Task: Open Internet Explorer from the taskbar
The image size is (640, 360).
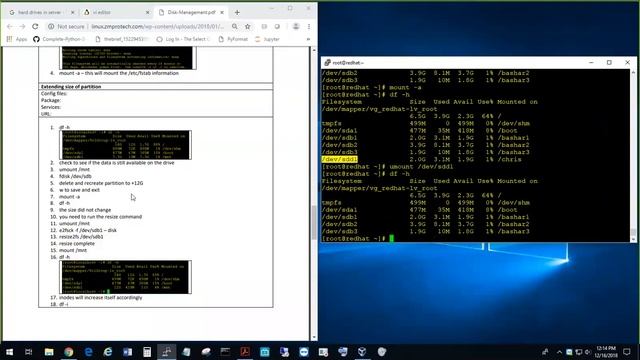Action: (x=108, y=352)
